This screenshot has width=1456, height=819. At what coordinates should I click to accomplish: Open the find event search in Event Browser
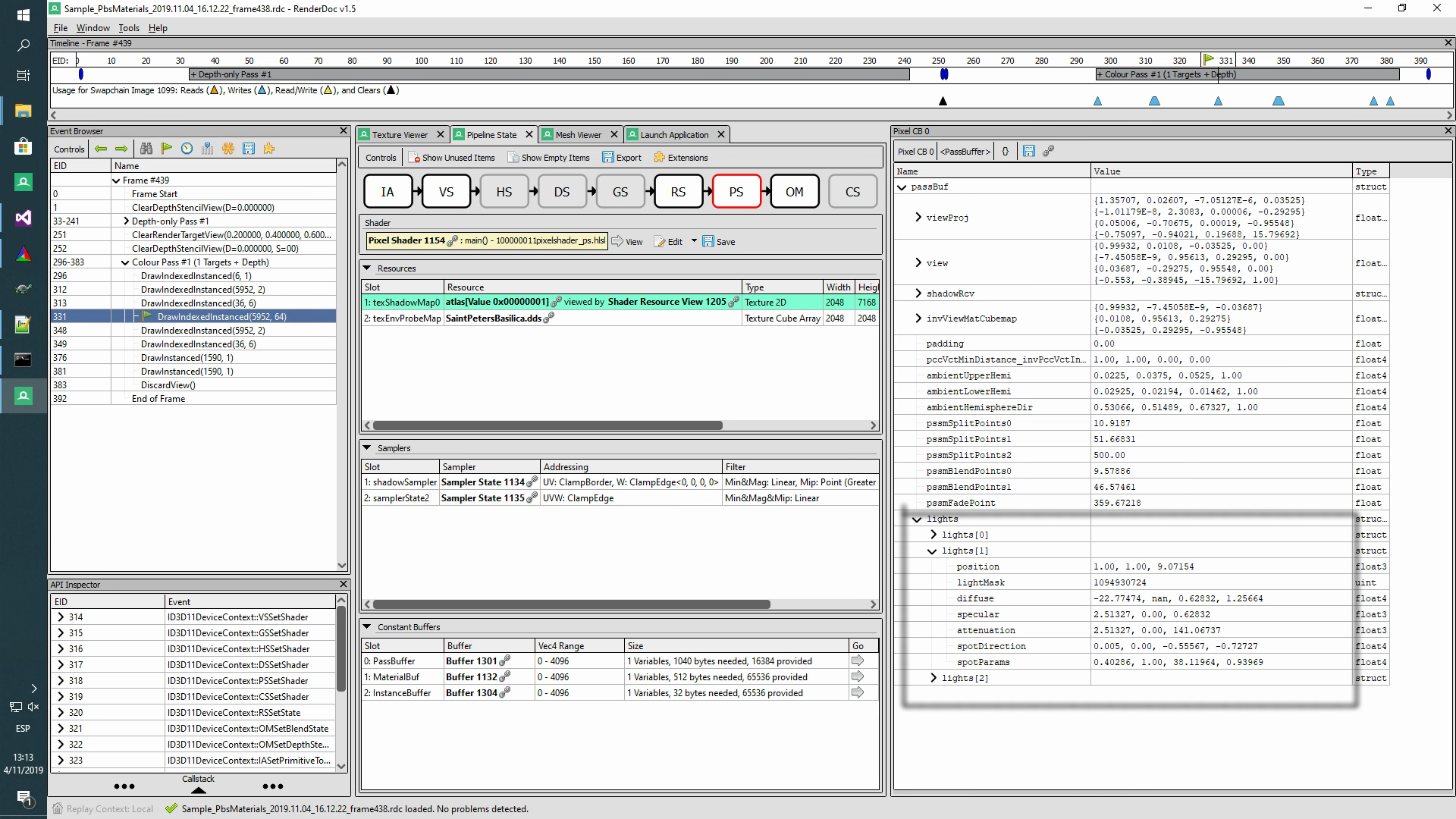[x=146, y=149]
